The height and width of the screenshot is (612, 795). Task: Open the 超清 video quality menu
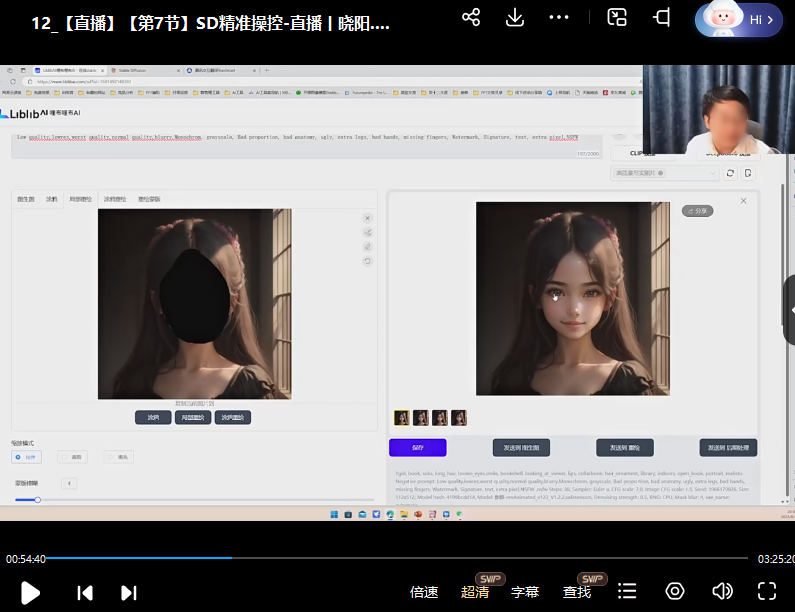tap(475, 592)
